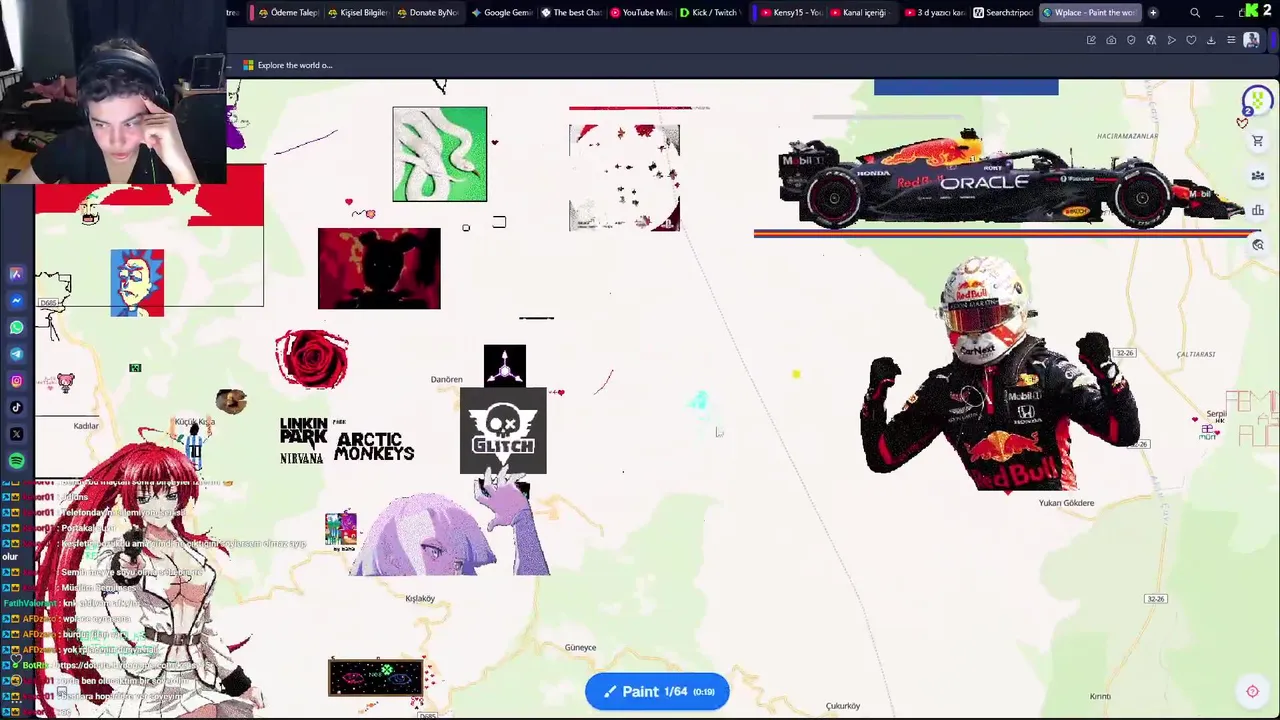Open the easy setup menu icon
This screenshot has height=720, width=1280.
(1231, 40)
